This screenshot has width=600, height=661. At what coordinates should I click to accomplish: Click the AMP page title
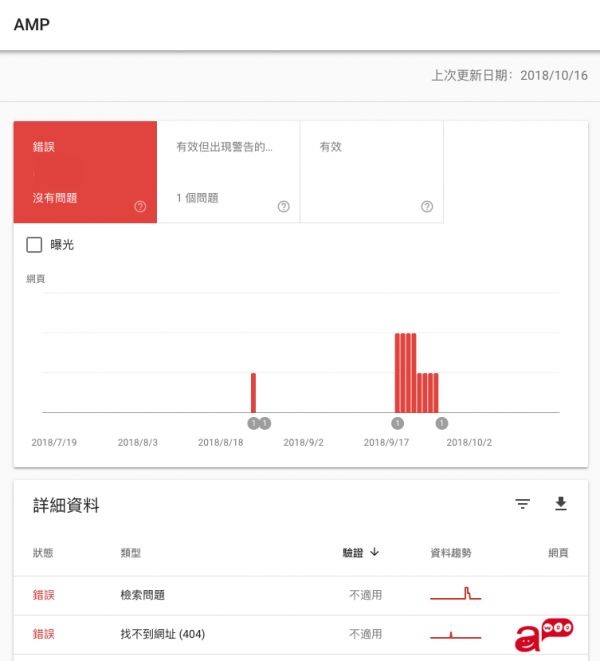click(32, 24)
